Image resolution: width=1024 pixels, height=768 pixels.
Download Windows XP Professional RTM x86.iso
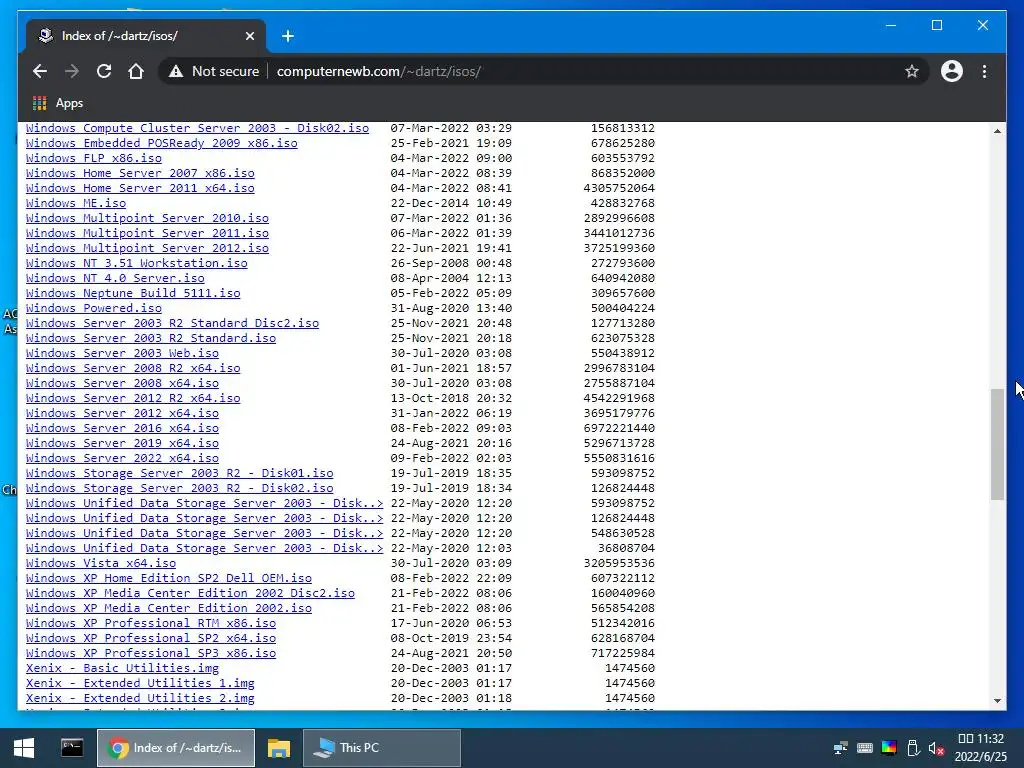pos(151,623)
